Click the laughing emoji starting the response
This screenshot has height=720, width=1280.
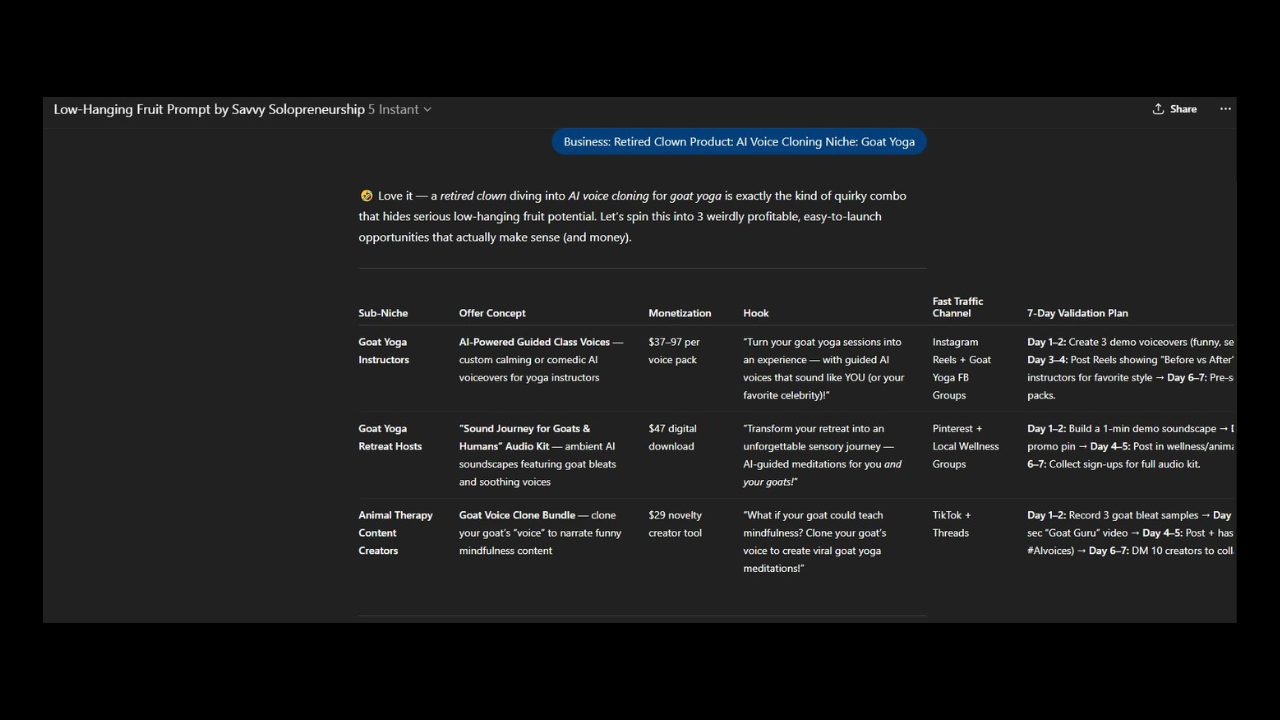pos(366,196)
